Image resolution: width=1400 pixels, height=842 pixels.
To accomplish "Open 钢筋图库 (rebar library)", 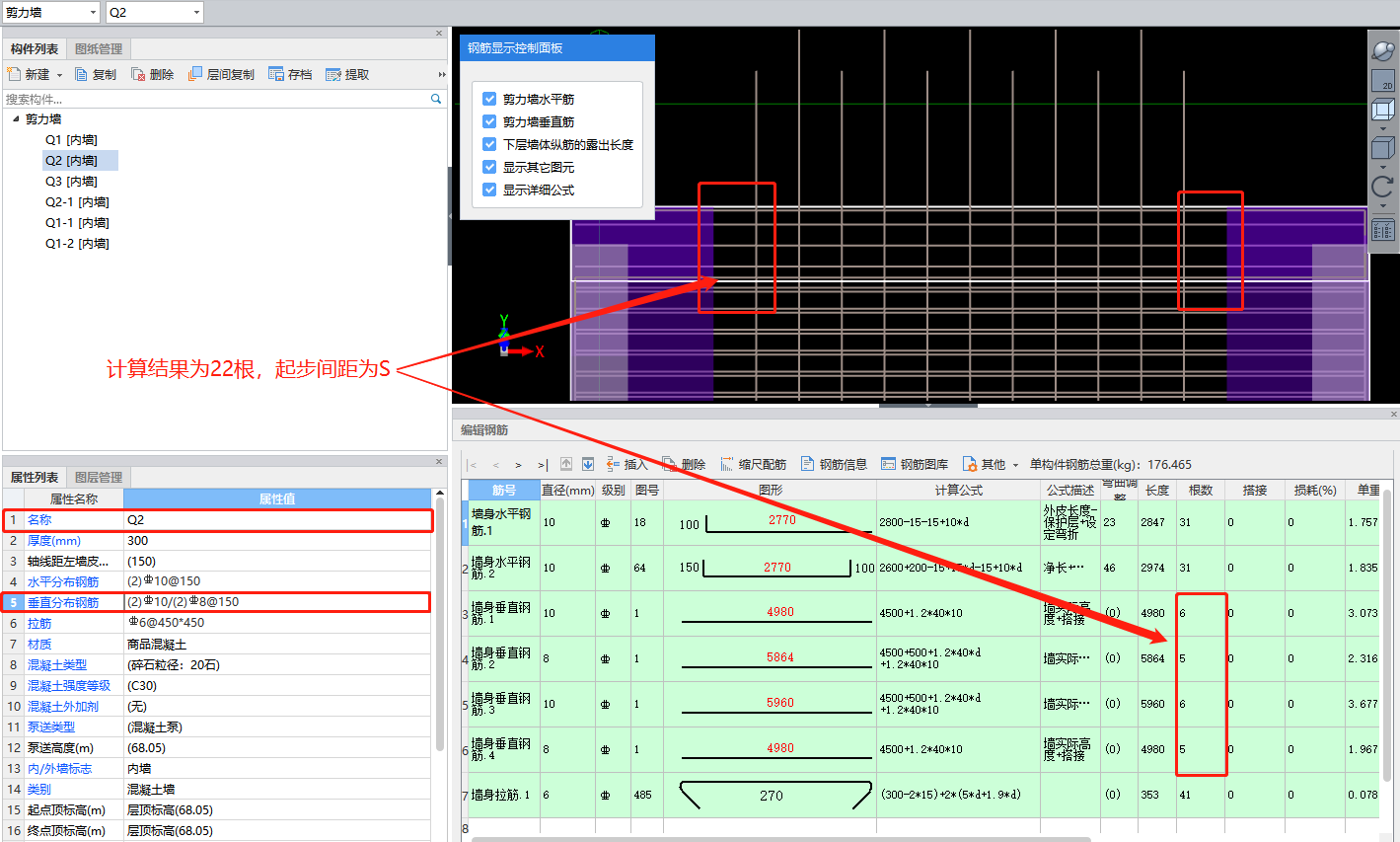I will point(915,464).
